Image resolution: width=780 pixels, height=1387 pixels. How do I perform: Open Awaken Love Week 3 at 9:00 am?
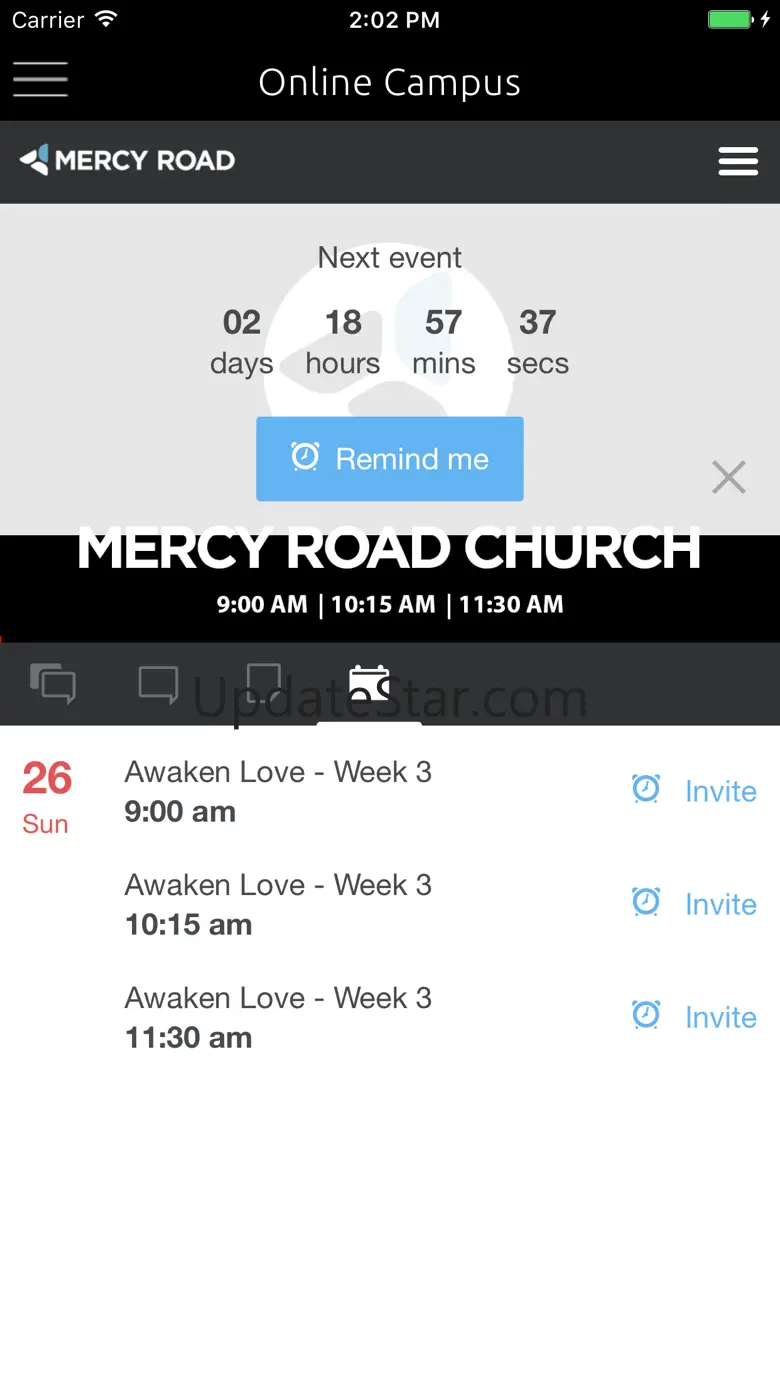[x=278, y=790]
